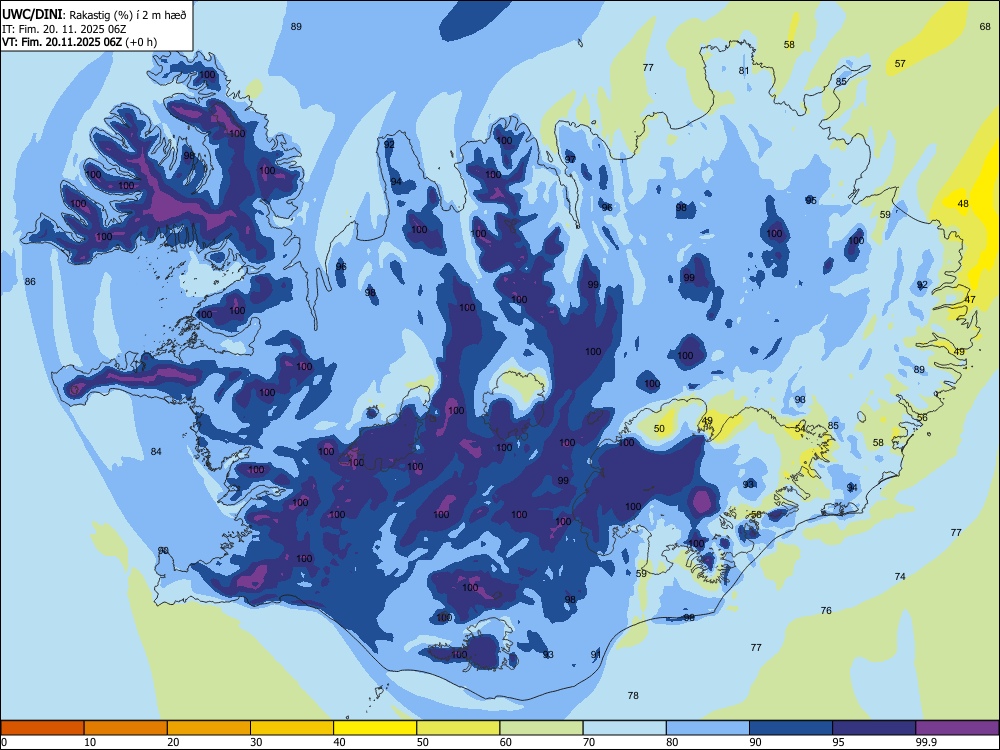This screenshot has width=1000, height=750.
Task: Click the value 84 off the west coast
Action: click(156, 452)
